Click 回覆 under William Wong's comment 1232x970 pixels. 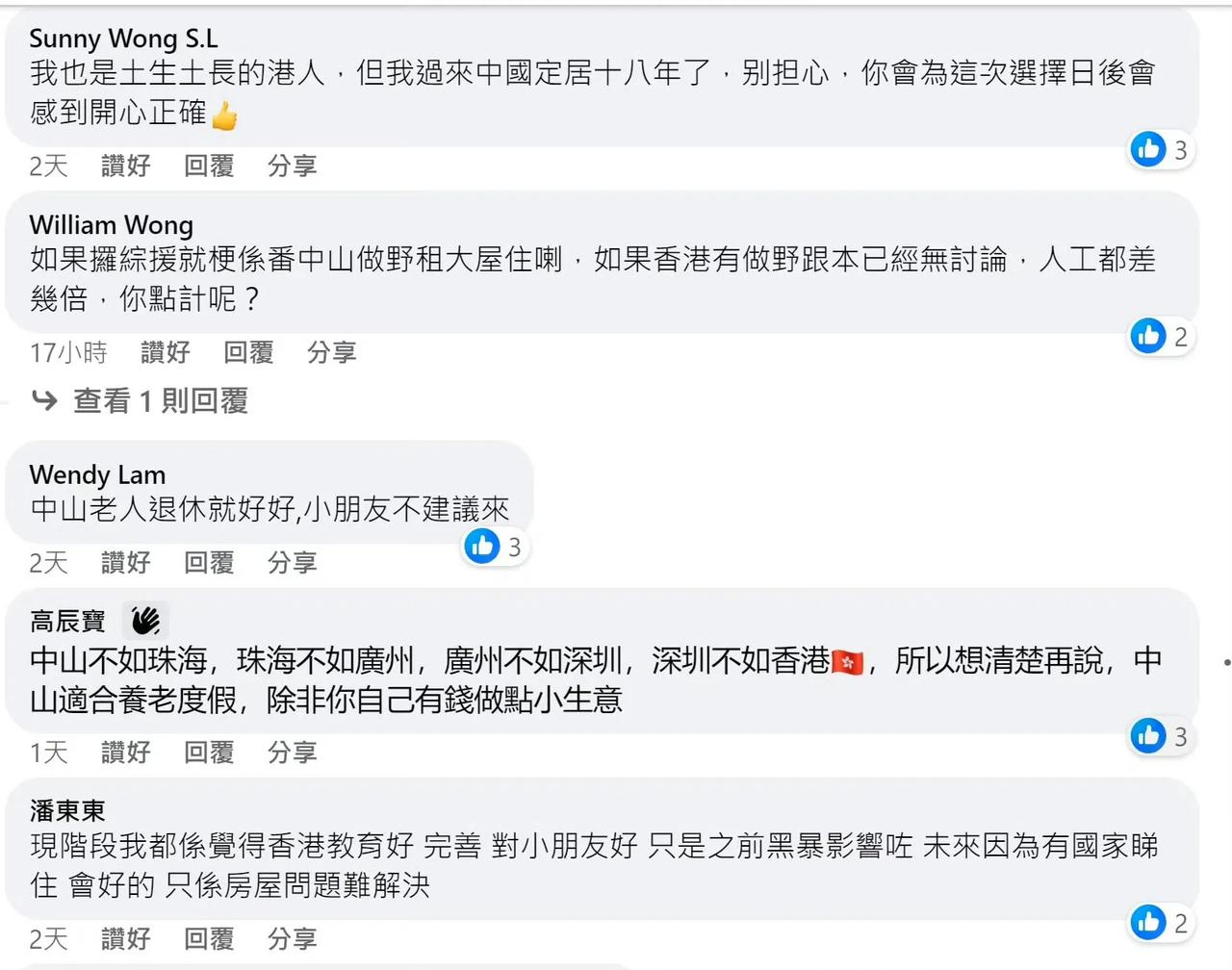click(248, 352)
